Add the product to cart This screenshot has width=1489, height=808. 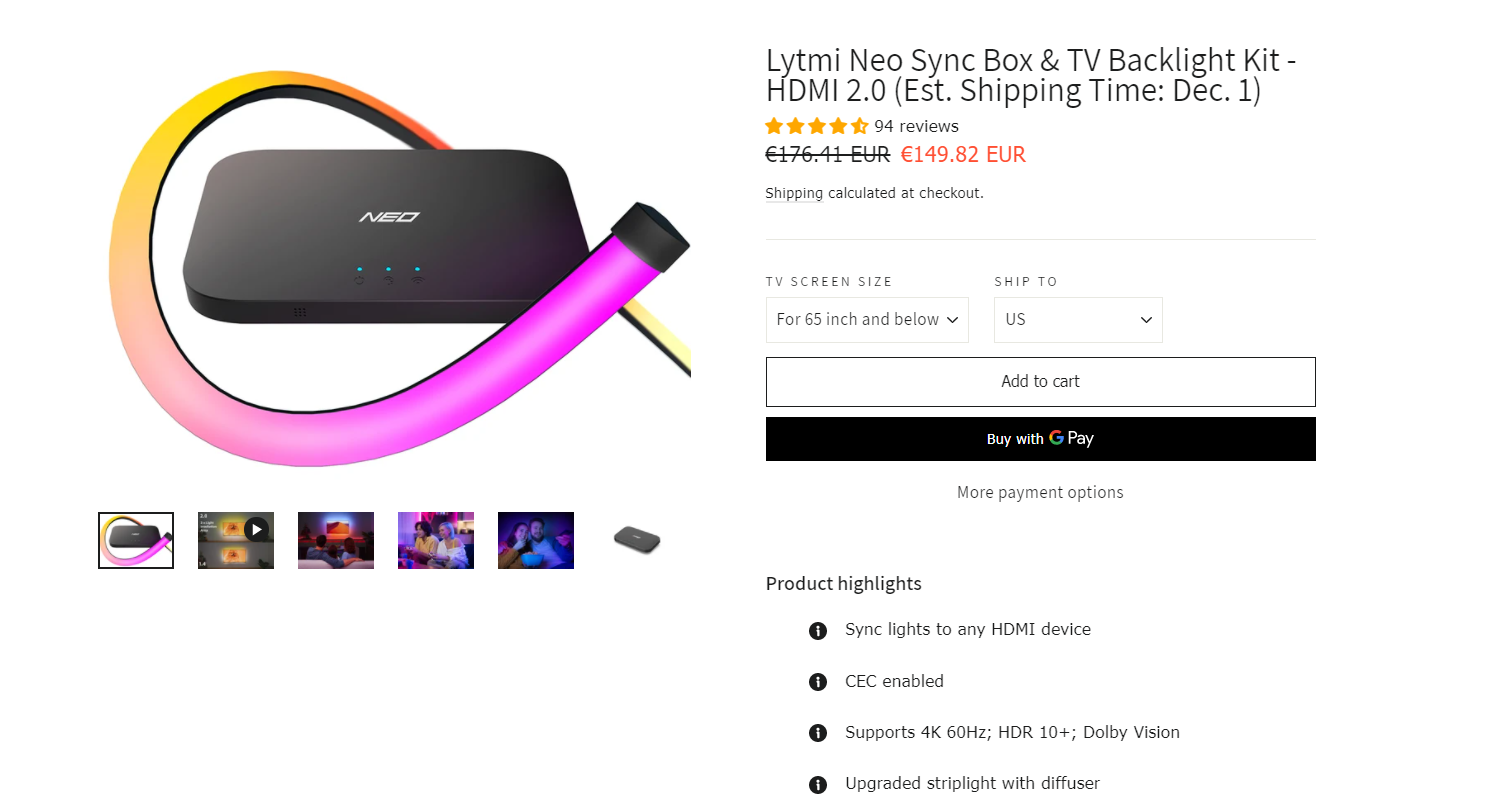[1040, 382]
